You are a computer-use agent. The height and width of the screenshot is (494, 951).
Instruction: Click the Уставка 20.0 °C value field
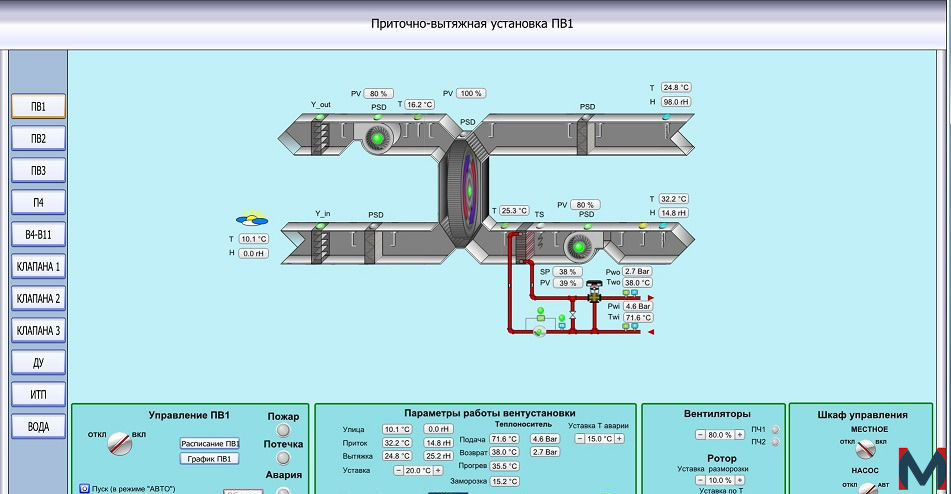(x=418, y=470)
